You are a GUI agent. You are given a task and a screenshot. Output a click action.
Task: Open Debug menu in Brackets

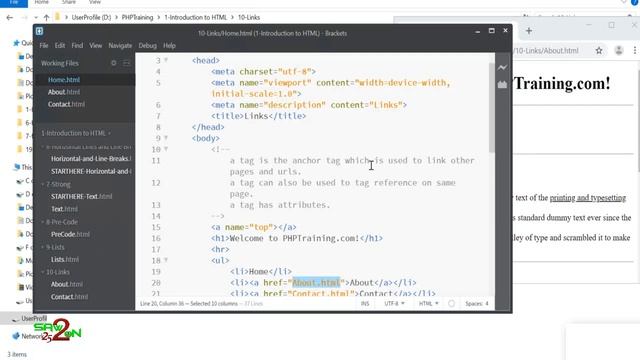(147, 45)
